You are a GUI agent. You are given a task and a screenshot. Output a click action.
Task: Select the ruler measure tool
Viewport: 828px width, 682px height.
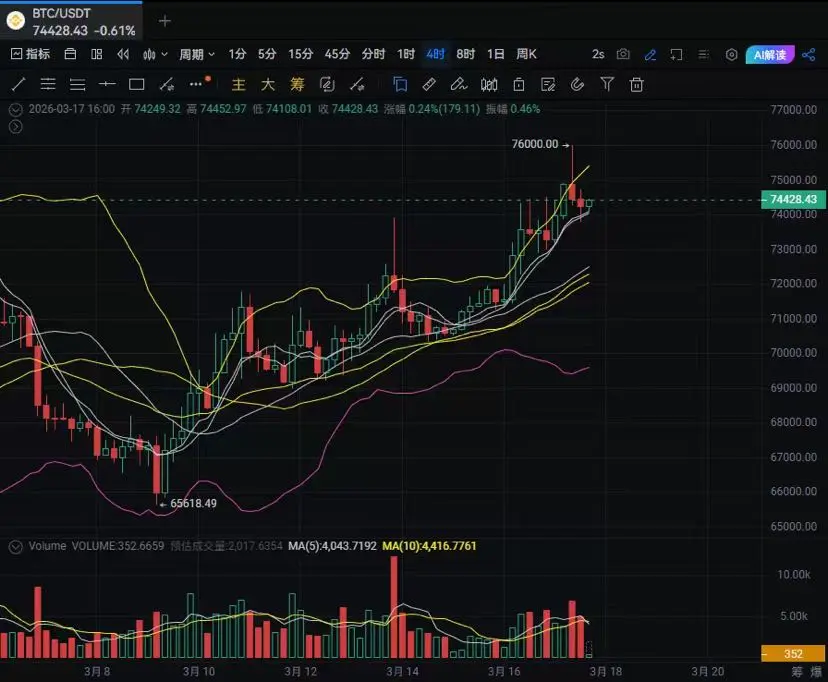tap(429, 84)
